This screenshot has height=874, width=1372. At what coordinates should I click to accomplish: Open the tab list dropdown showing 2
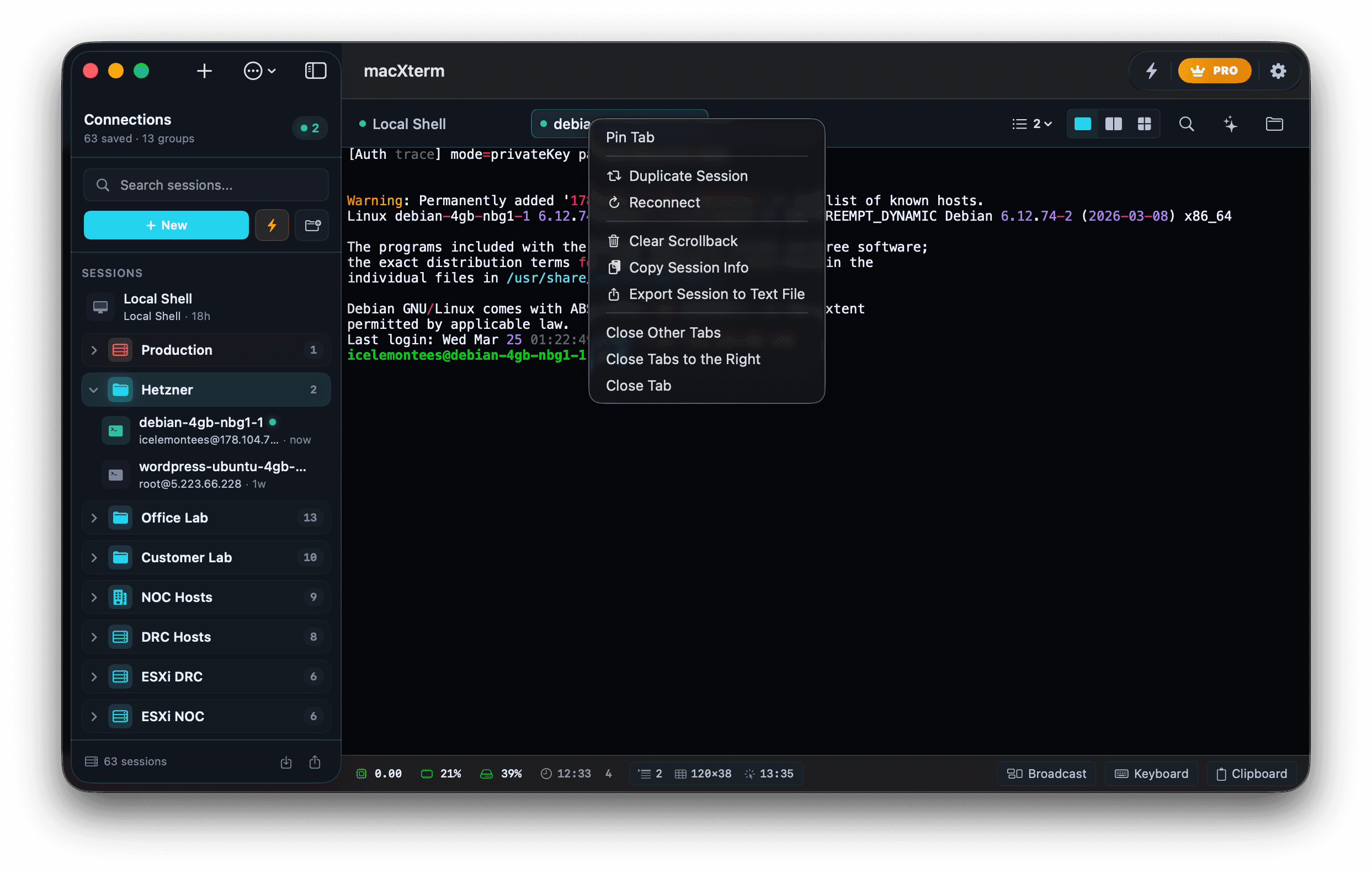coord(1031,124)
